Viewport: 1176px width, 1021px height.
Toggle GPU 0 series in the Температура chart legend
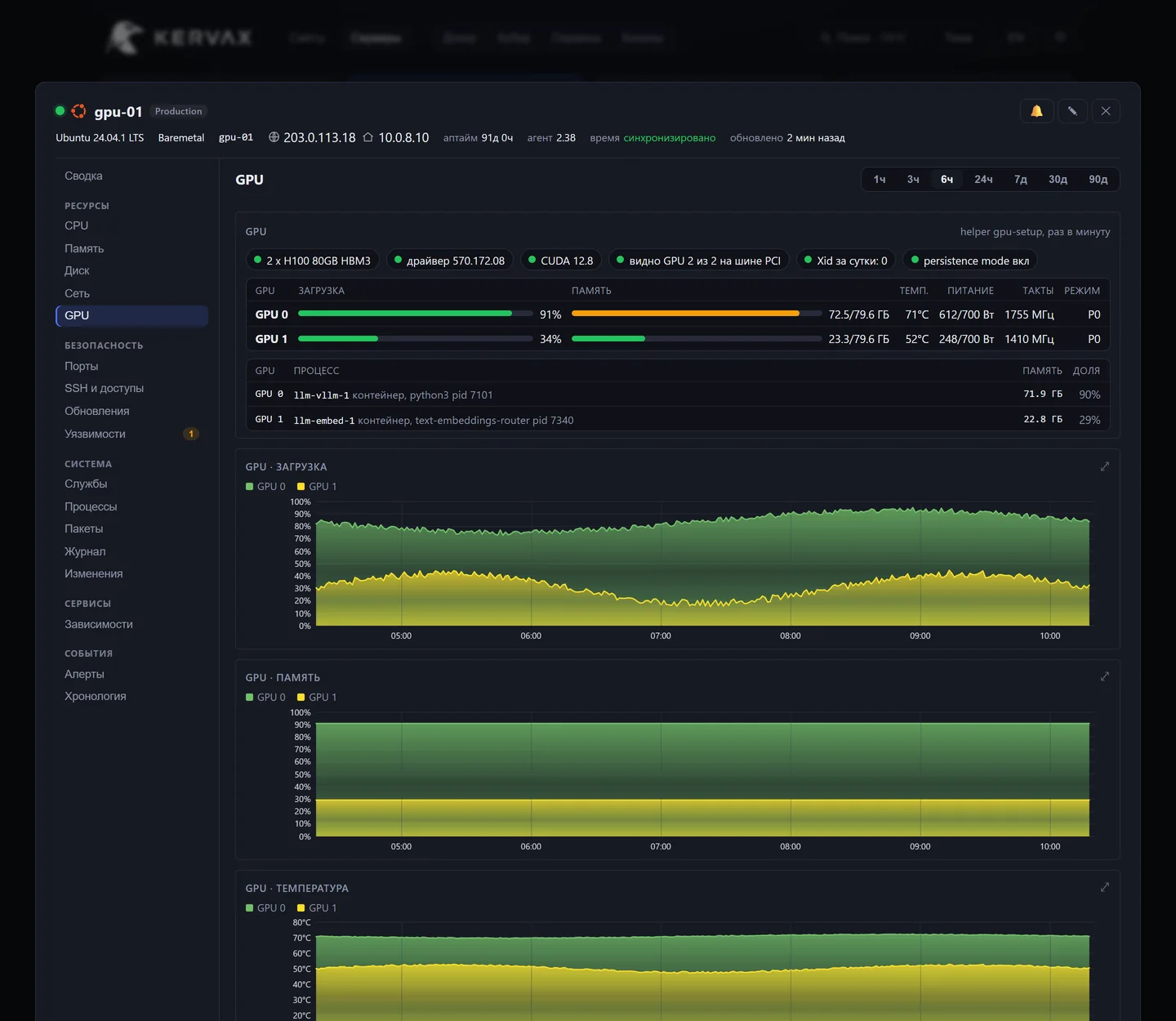click(x=266, y=907)
